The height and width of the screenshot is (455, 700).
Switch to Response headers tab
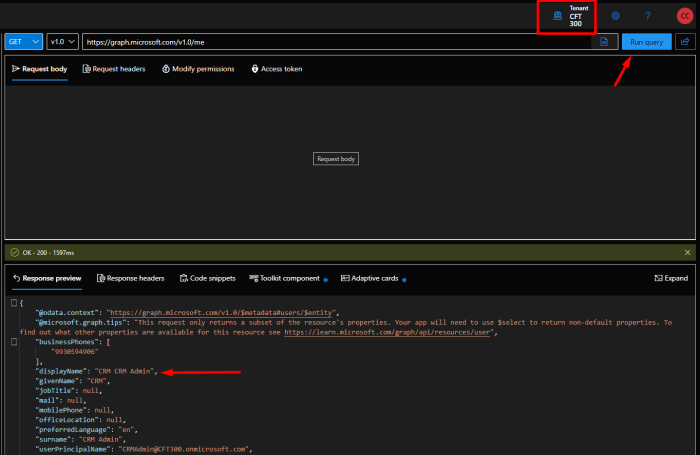point(130,278)
